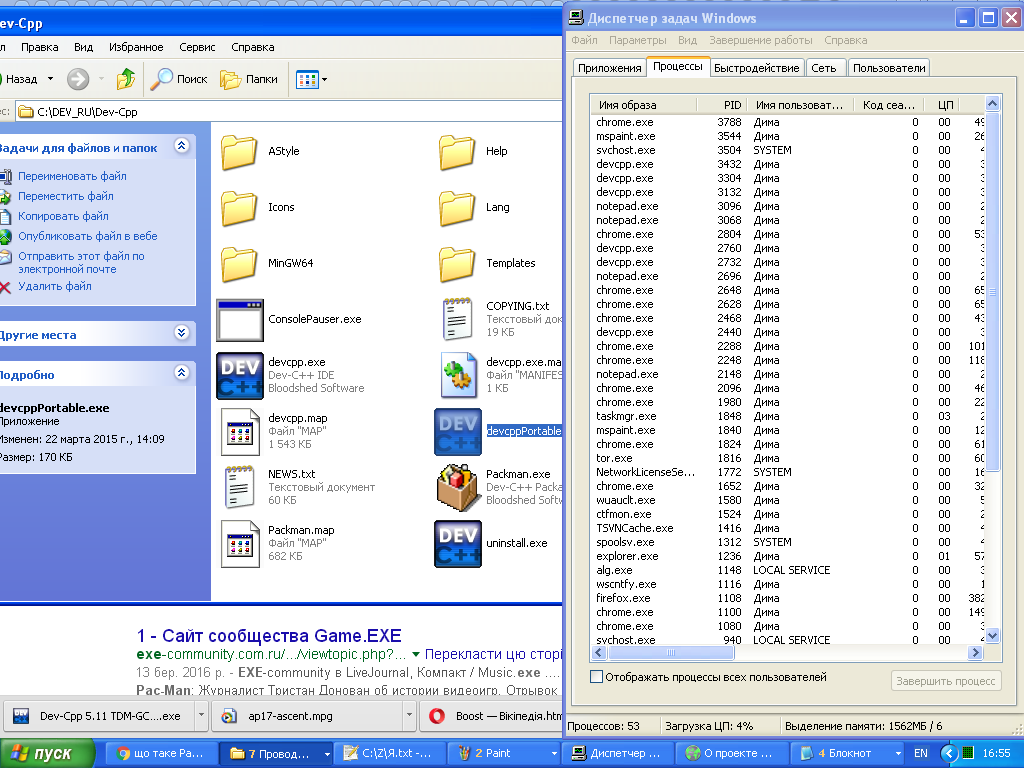Select the ConsolePauser.exe file icon
This screenshot has height=768, width=1024.
click(x=240, y=319)
